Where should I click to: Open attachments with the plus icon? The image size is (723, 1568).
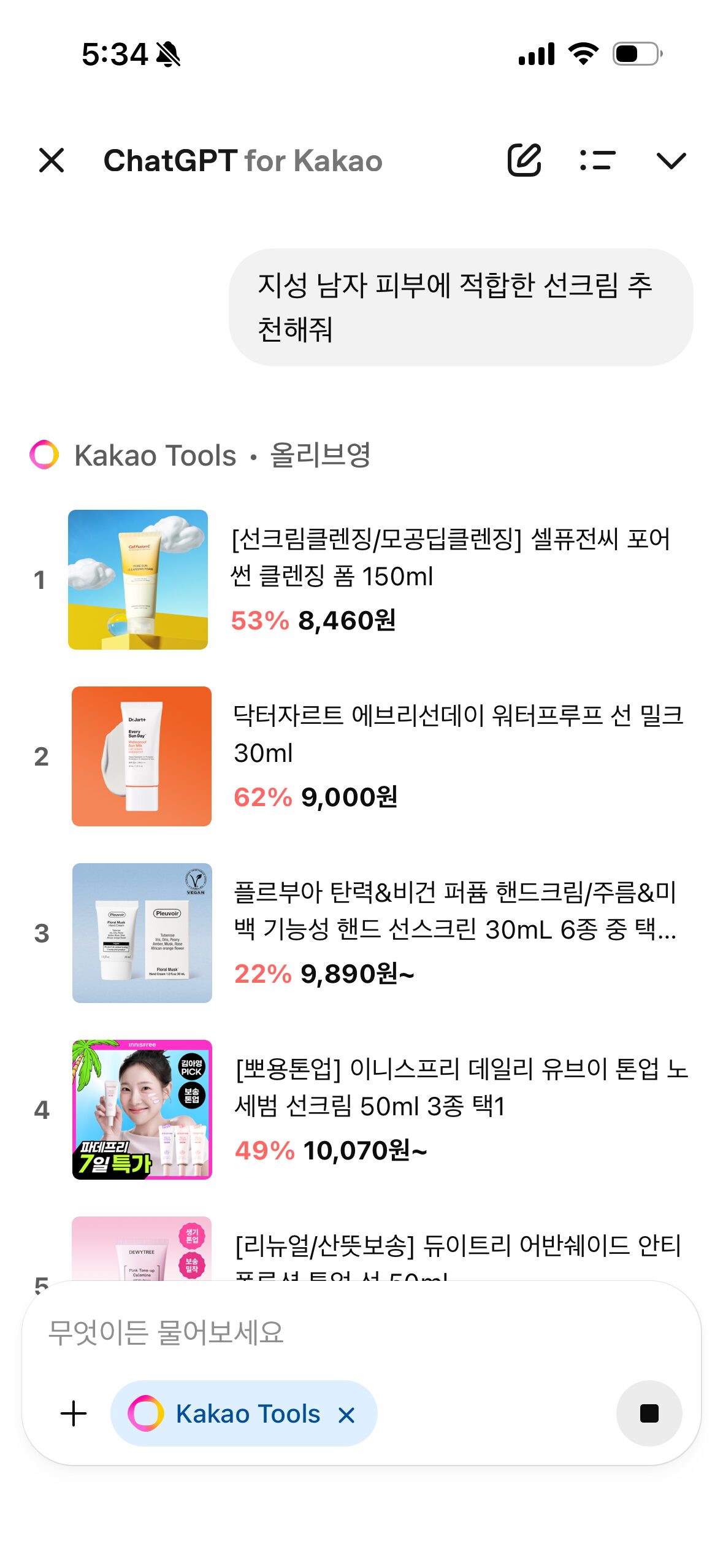click(x=74, y=1413)
